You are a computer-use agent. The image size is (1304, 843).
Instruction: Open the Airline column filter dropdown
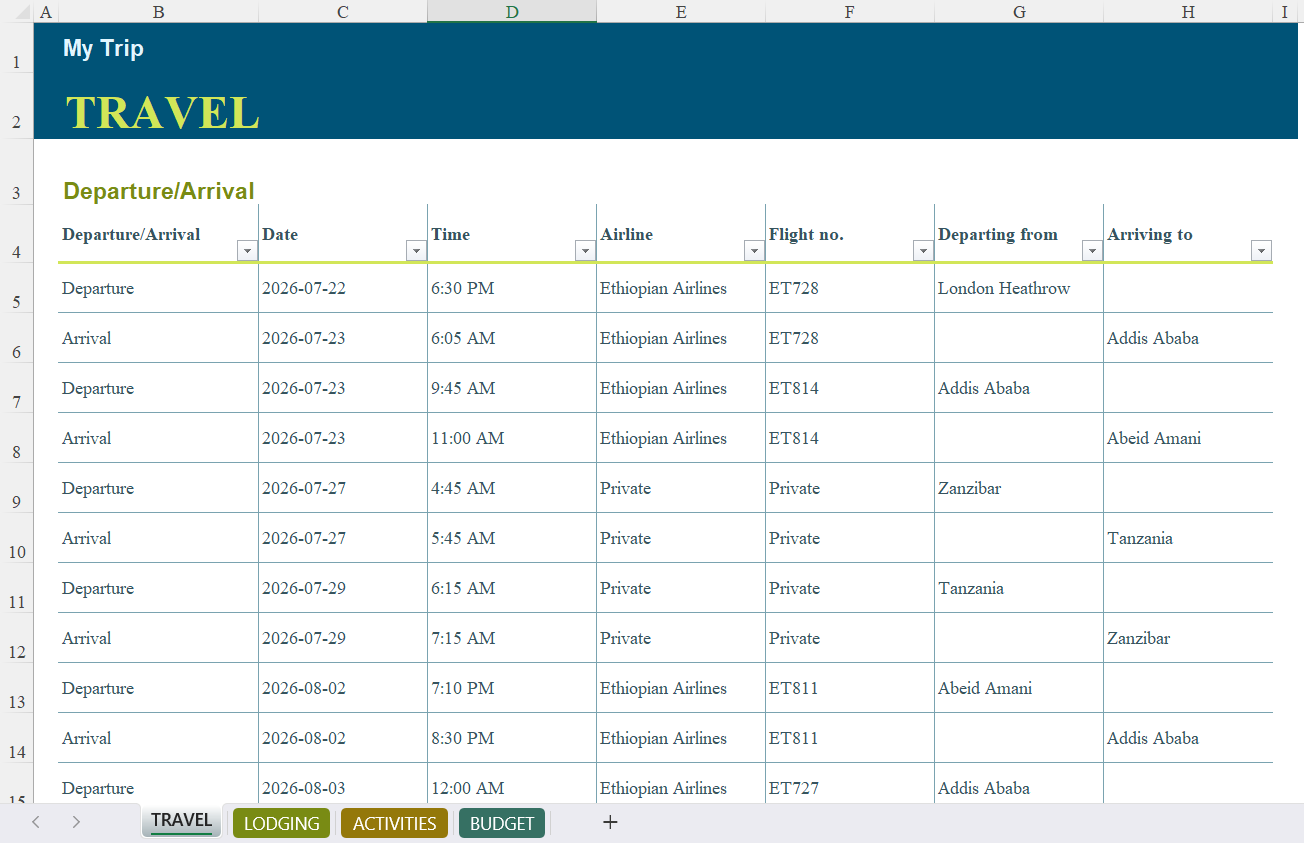[x=754, y=251]
